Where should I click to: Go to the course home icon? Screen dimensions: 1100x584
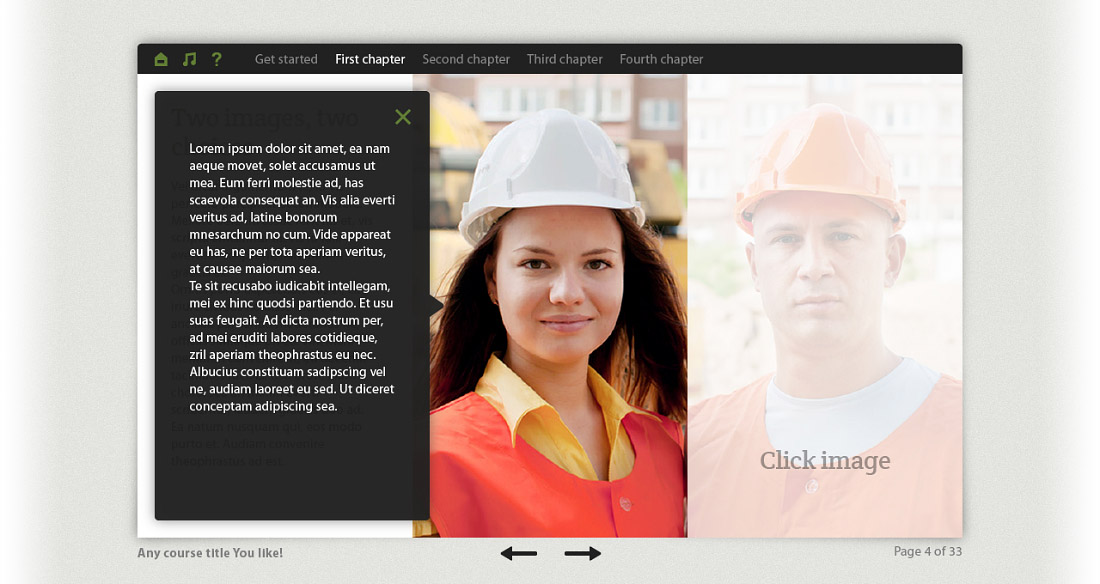[x=161, y=60]
